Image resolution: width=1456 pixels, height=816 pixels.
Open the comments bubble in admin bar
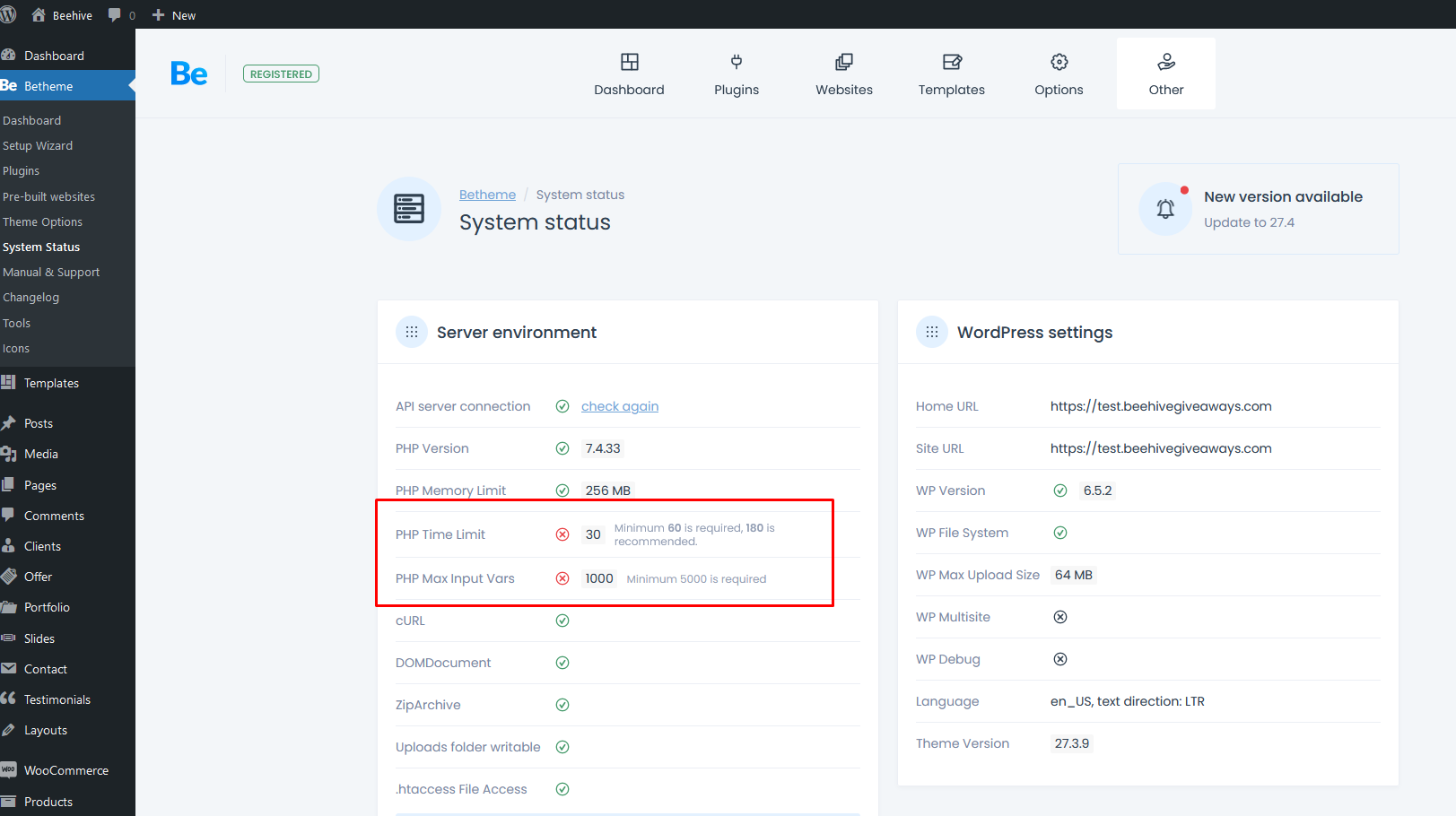pyautogui.click(x=115, y=15)
